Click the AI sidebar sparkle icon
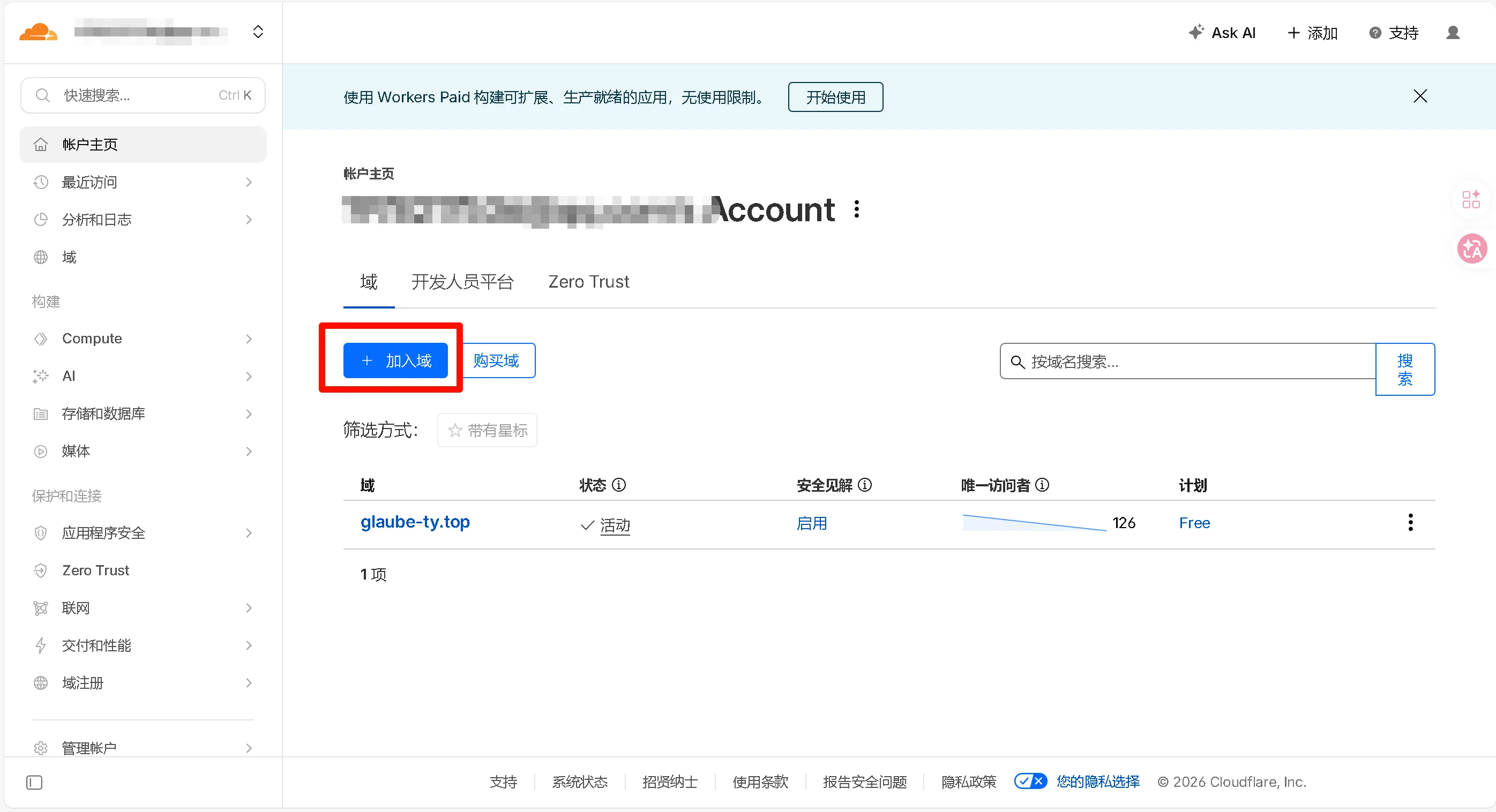This screenshot has height=812, width=1496. [x=41, y=376]
